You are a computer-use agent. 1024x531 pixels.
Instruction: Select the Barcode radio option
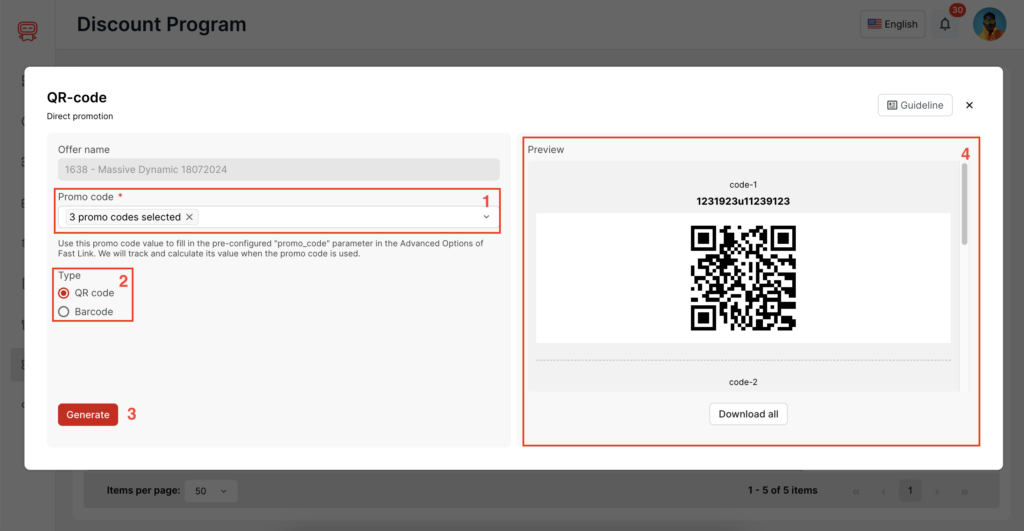coord(63,312)
